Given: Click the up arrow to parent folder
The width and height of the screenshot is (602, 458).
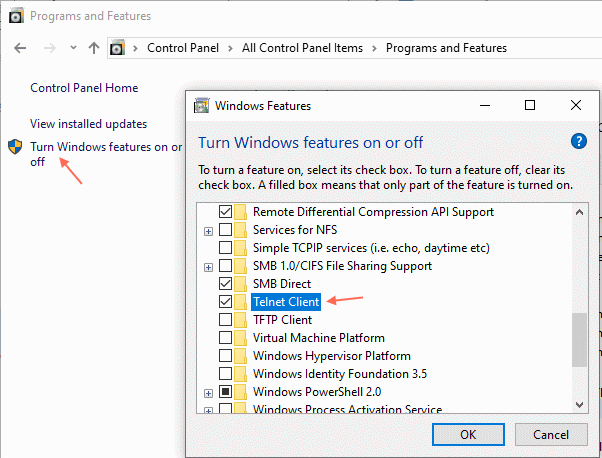Looking at the screenshot, I should tap(94, 48).
